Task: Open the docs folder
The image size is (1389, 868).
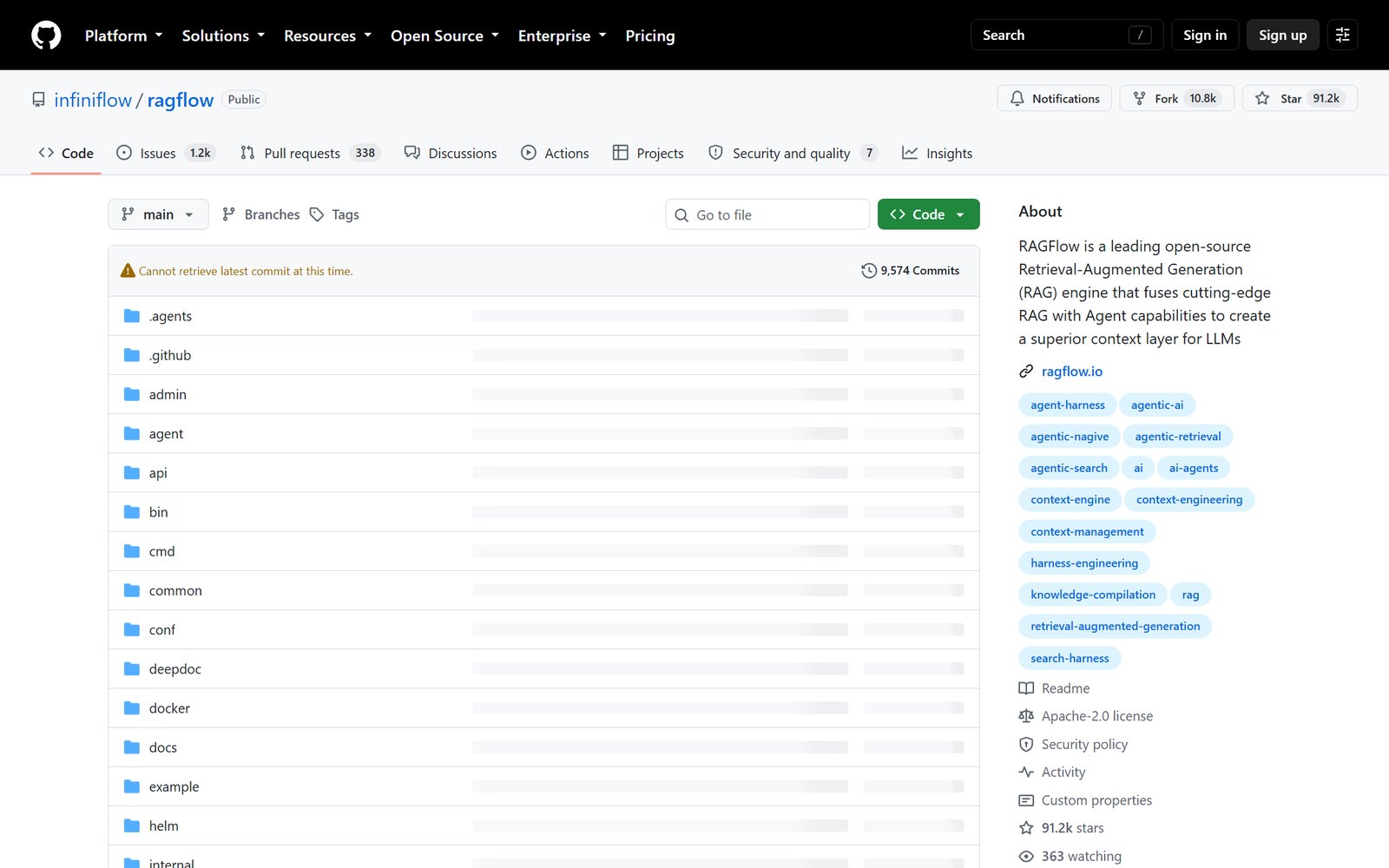Action: coord(163,747)
